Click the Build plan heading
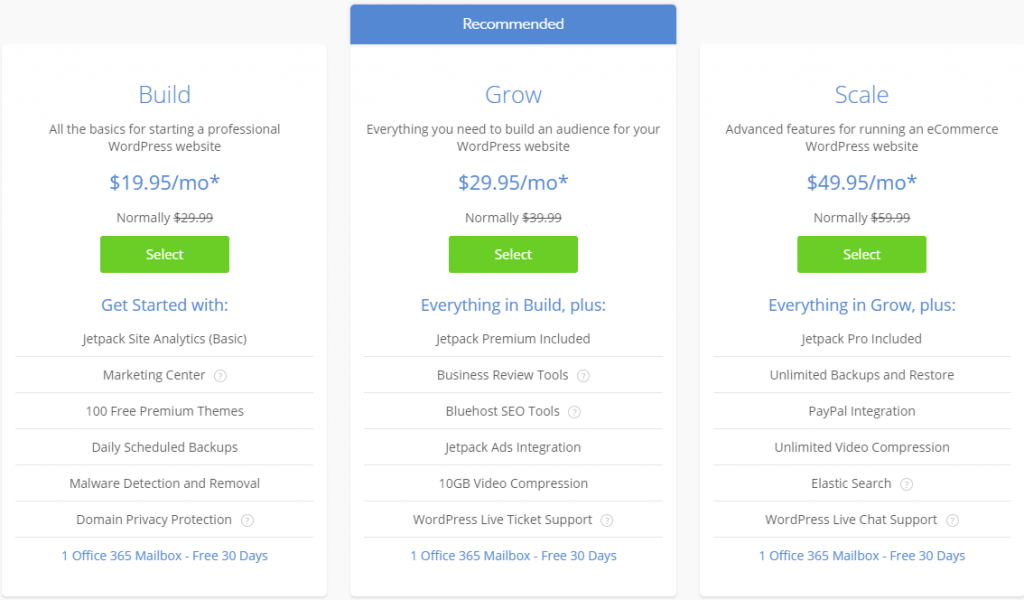Screen dimensions: 1024x600 click(165, 95)
